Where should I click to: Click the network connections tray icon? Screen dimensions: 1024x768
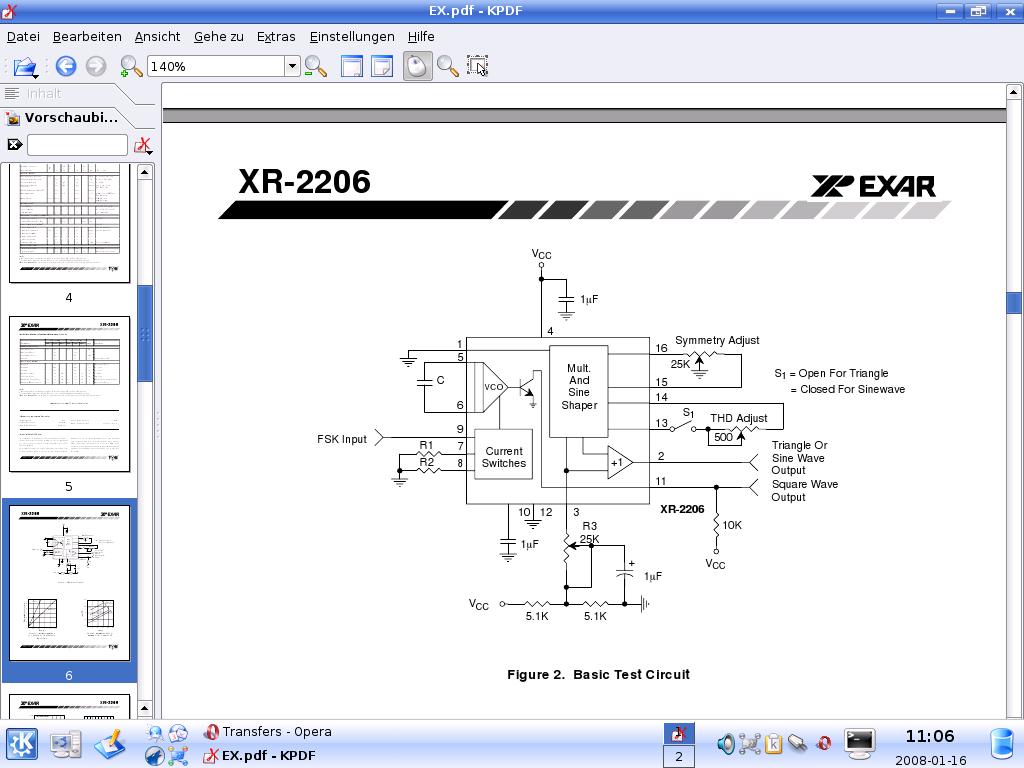pos(750,743)
